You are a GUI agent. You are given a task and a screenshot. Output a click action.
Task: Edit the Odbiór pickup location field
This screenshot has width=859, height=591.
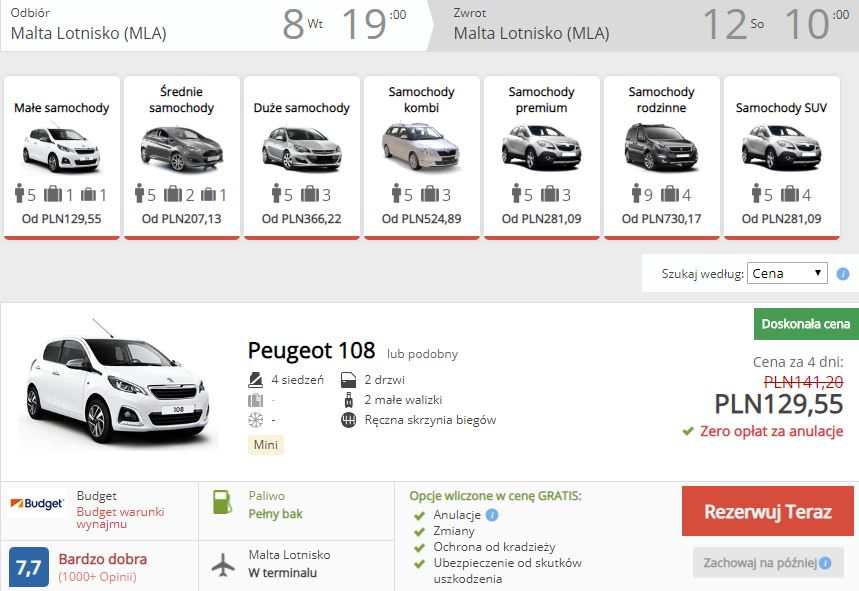click(89, 33)
